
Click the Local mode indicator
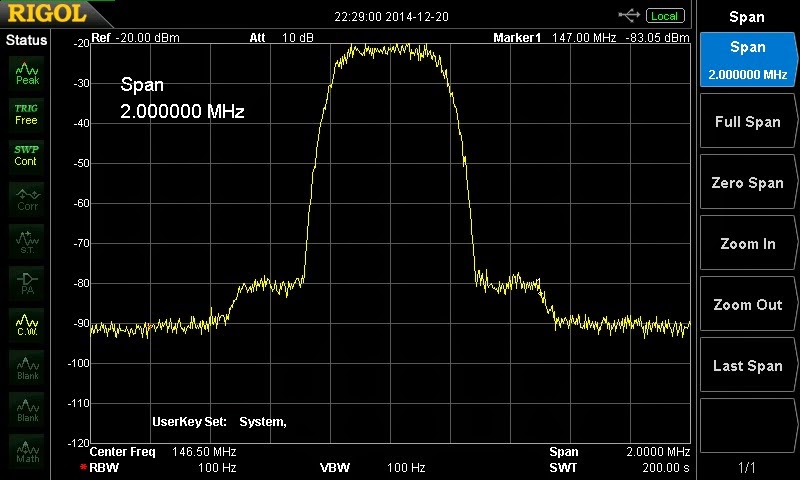(x=665, y=16)
